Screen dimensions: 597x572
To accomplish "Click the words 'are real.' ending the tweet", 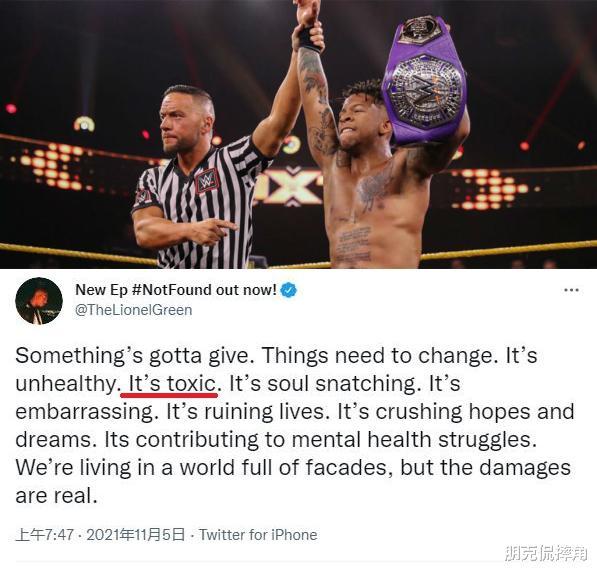I will [56, 496].
